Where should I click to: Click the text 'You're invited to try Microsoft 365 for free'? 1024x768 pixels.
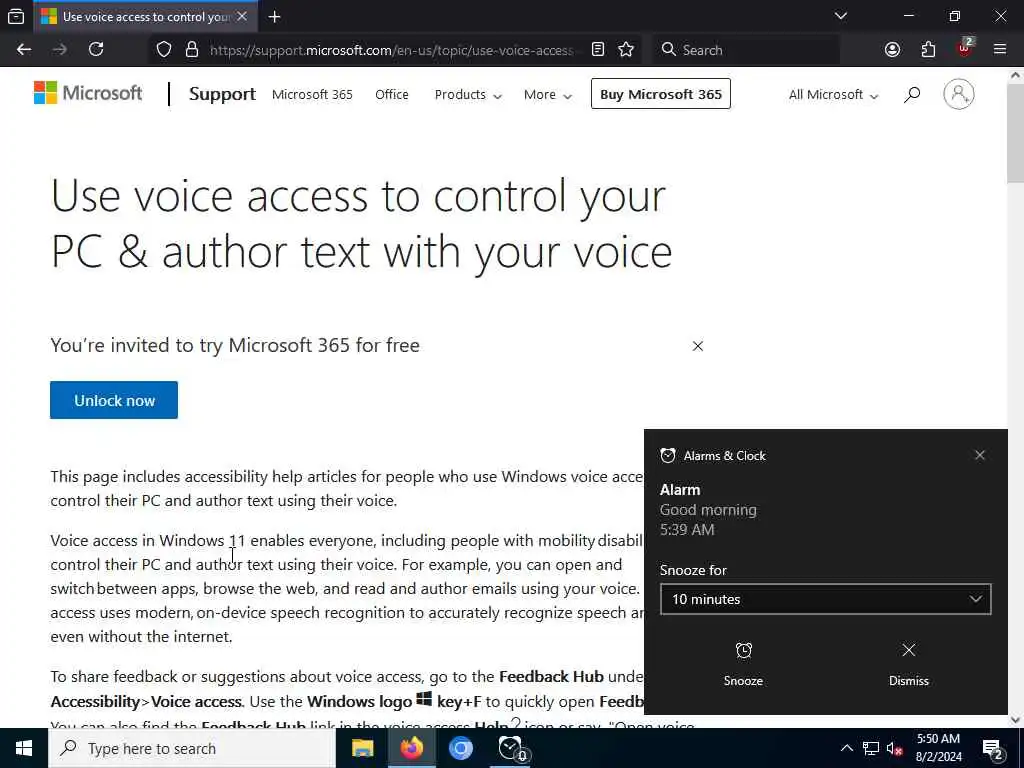point(235,345)
